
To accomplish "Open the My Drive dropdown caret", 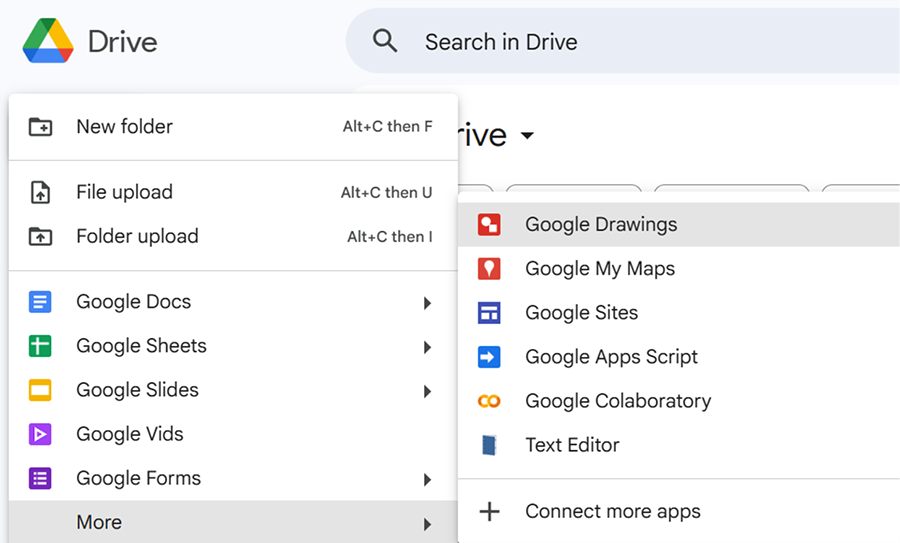I will pyautogui.click(x=527, y=136).
